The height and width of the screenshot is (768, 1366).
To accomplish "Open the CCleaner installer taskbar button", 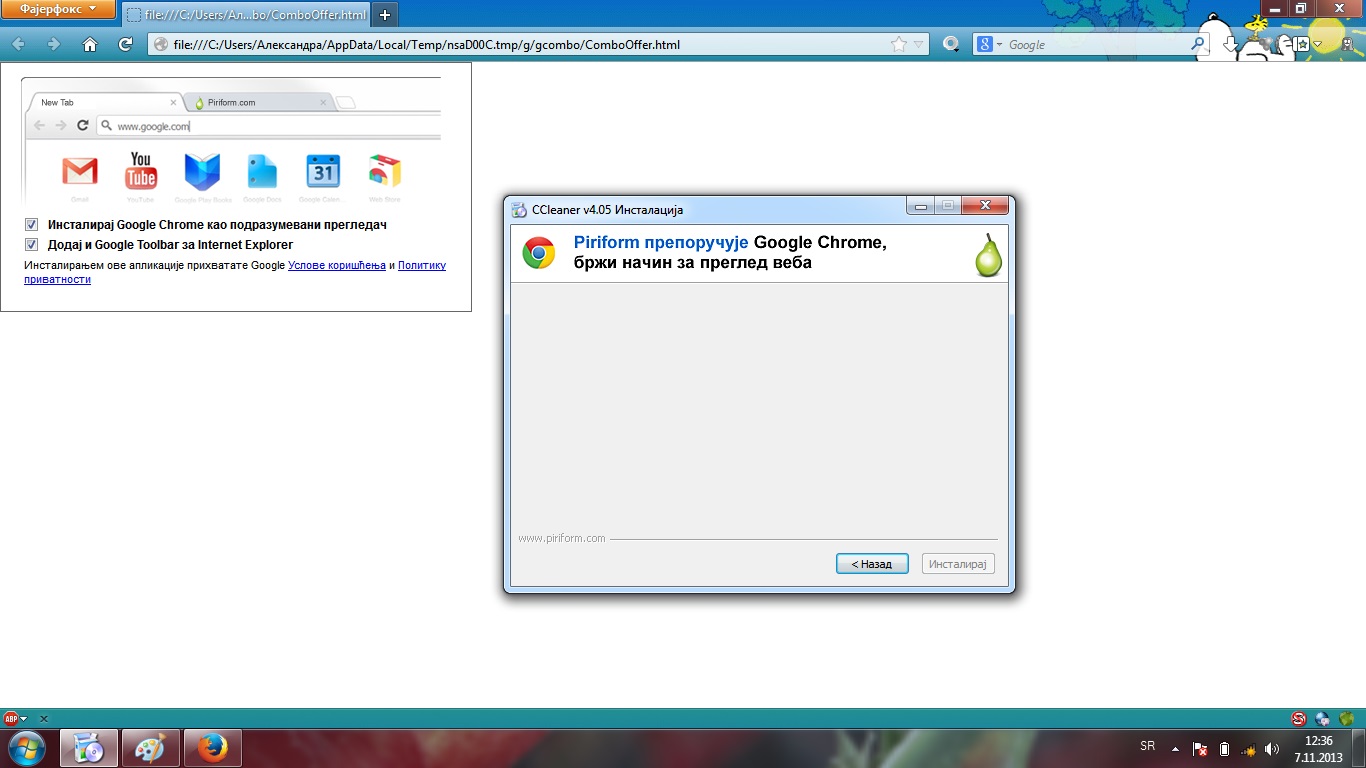I will point(89,748).
